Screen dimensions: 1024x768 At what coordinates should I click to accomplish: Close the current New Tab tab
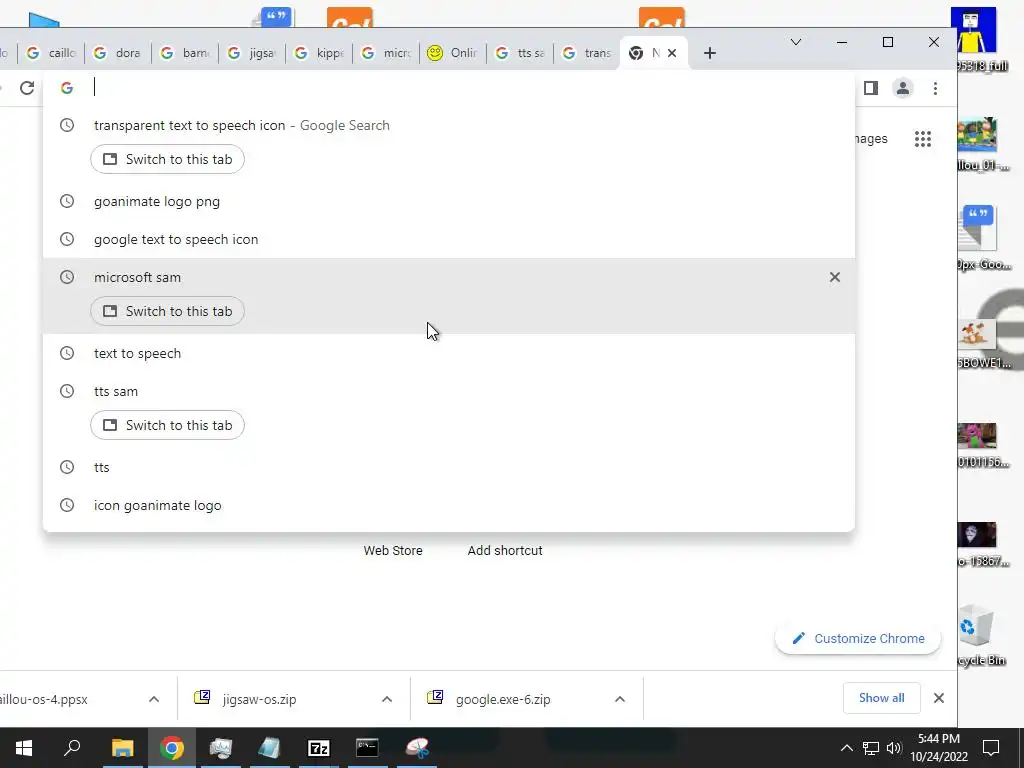point(672,53)
